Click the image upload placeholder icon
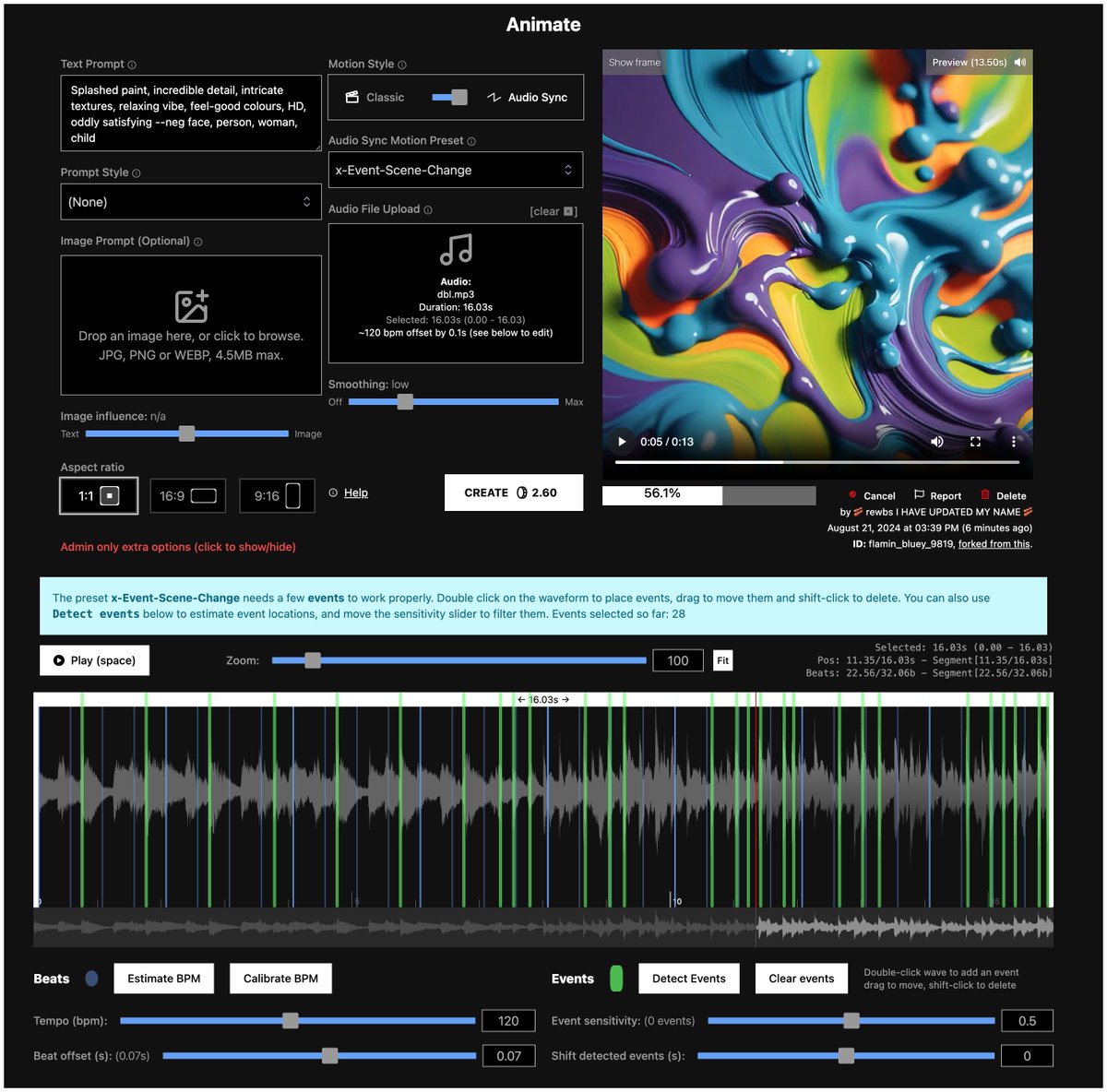The height and width of the screenshot is (1092, 1107). [191, 306]
